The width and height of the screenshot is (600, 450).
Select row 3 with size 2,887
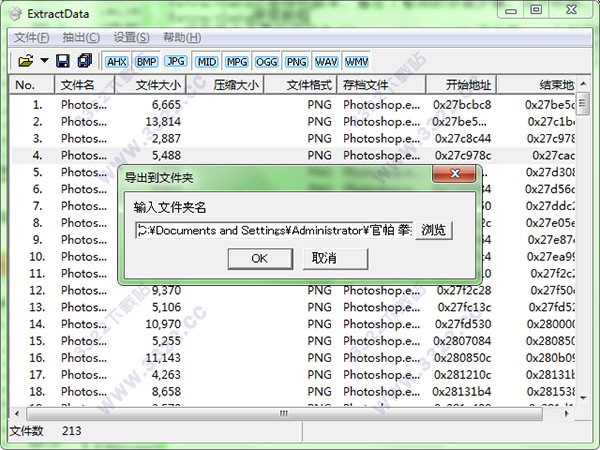pyautogui.click(x=293, y=138)
